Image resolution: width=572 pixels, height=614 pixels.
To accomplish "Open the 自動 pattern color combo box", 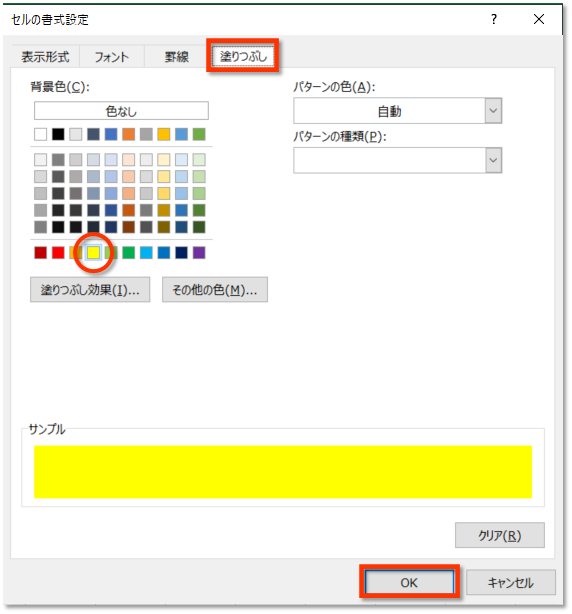I will pyautogui.click(x=397, y=111).
